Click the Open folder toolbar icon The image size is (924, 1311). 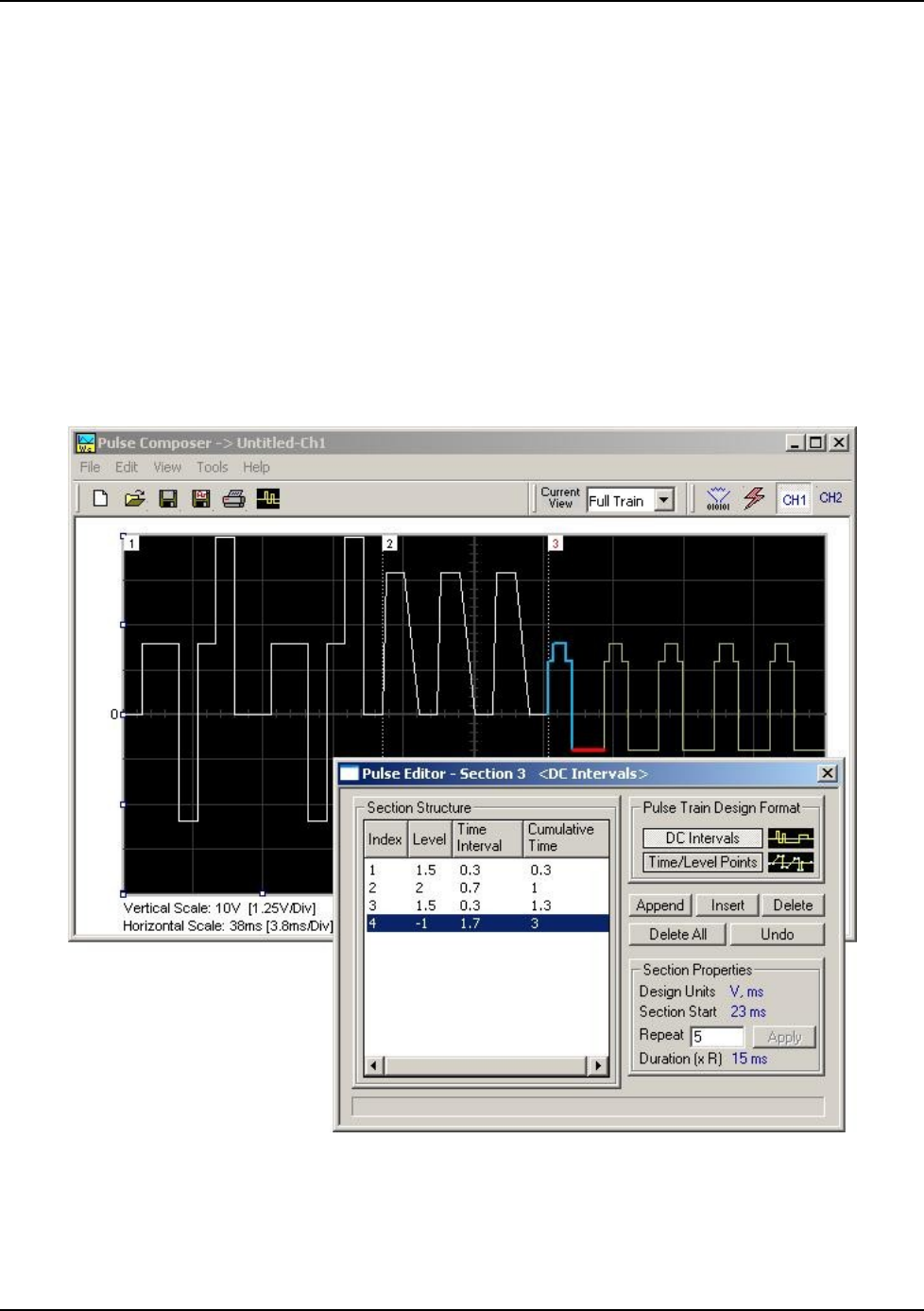tap(134, 499)
